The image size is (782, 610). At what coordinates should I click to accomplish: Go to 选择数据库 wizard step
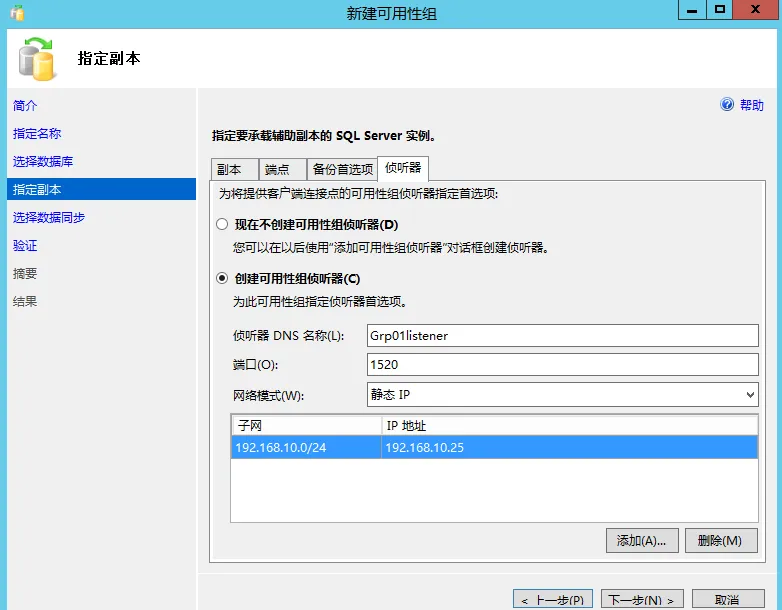(x=43, y=162)
